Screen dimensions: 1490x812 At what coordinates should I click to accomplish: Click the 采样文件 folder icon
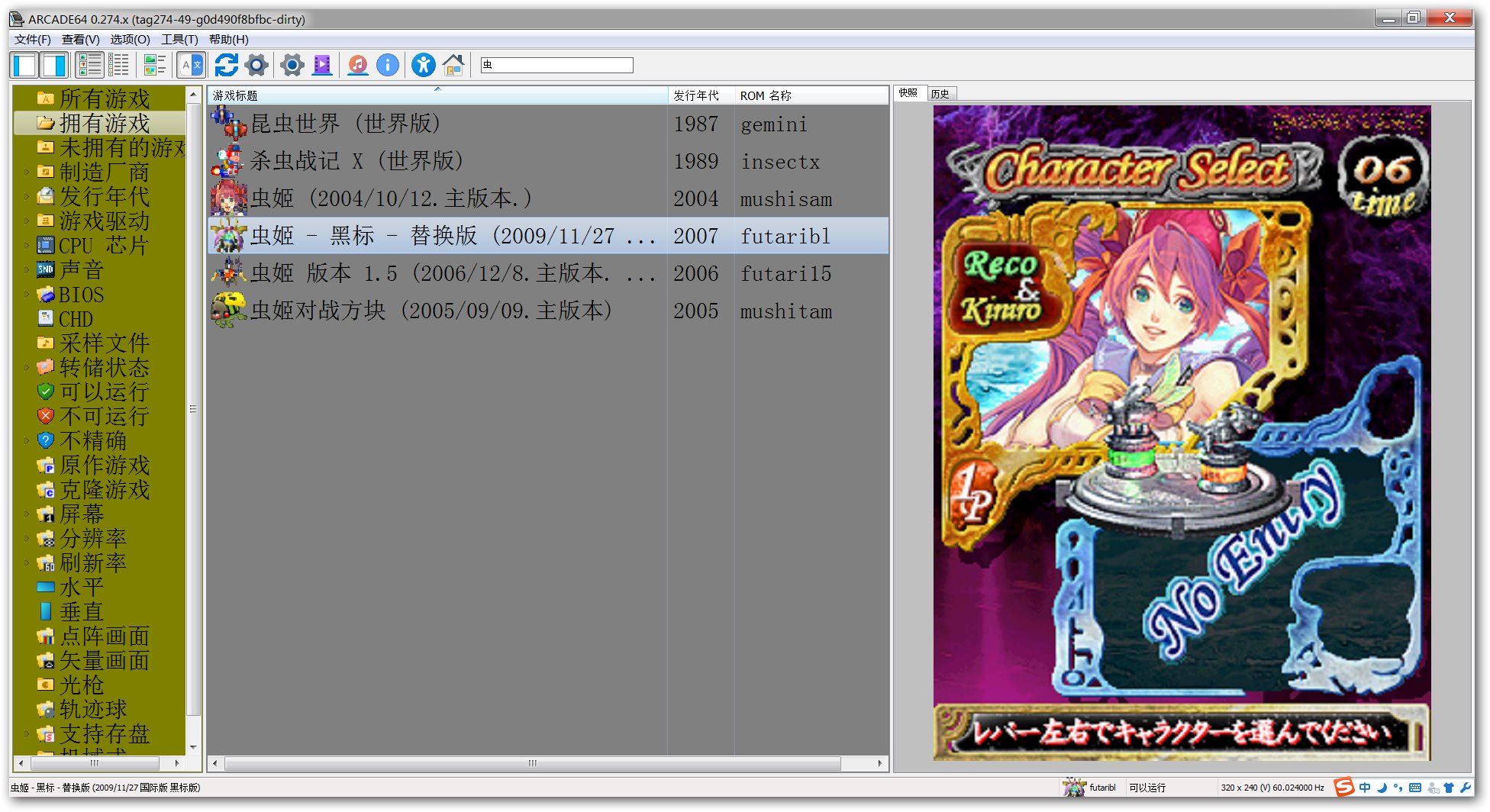[46, 343]
